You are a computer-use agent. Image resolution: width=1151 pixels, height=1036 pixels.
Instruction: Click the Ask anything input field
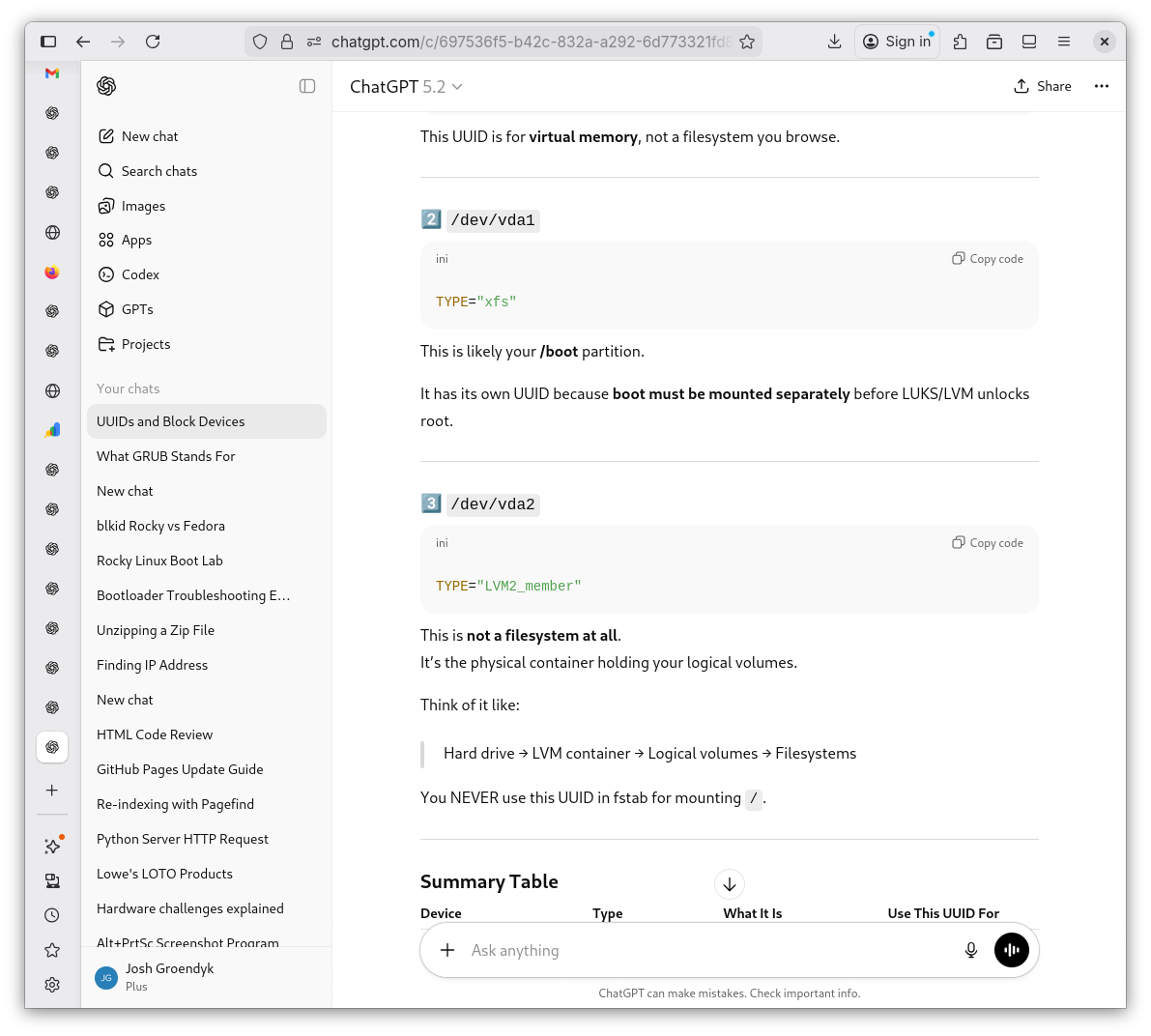coord(705,950)
